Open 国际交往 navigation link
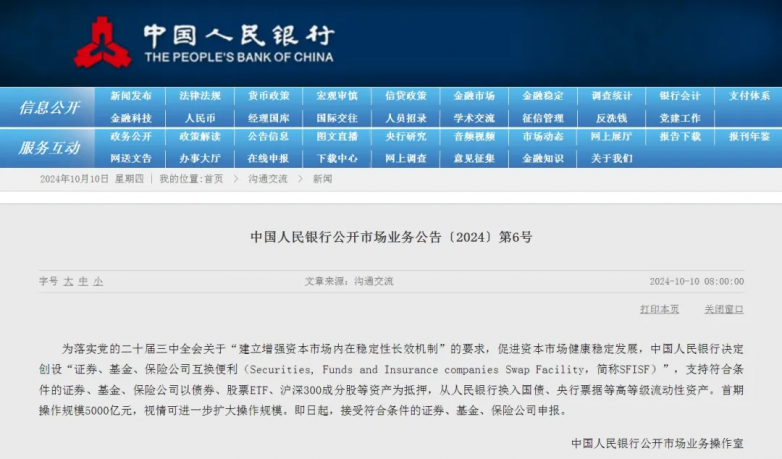Screen dimensions: 782x459 pos(337,118)
